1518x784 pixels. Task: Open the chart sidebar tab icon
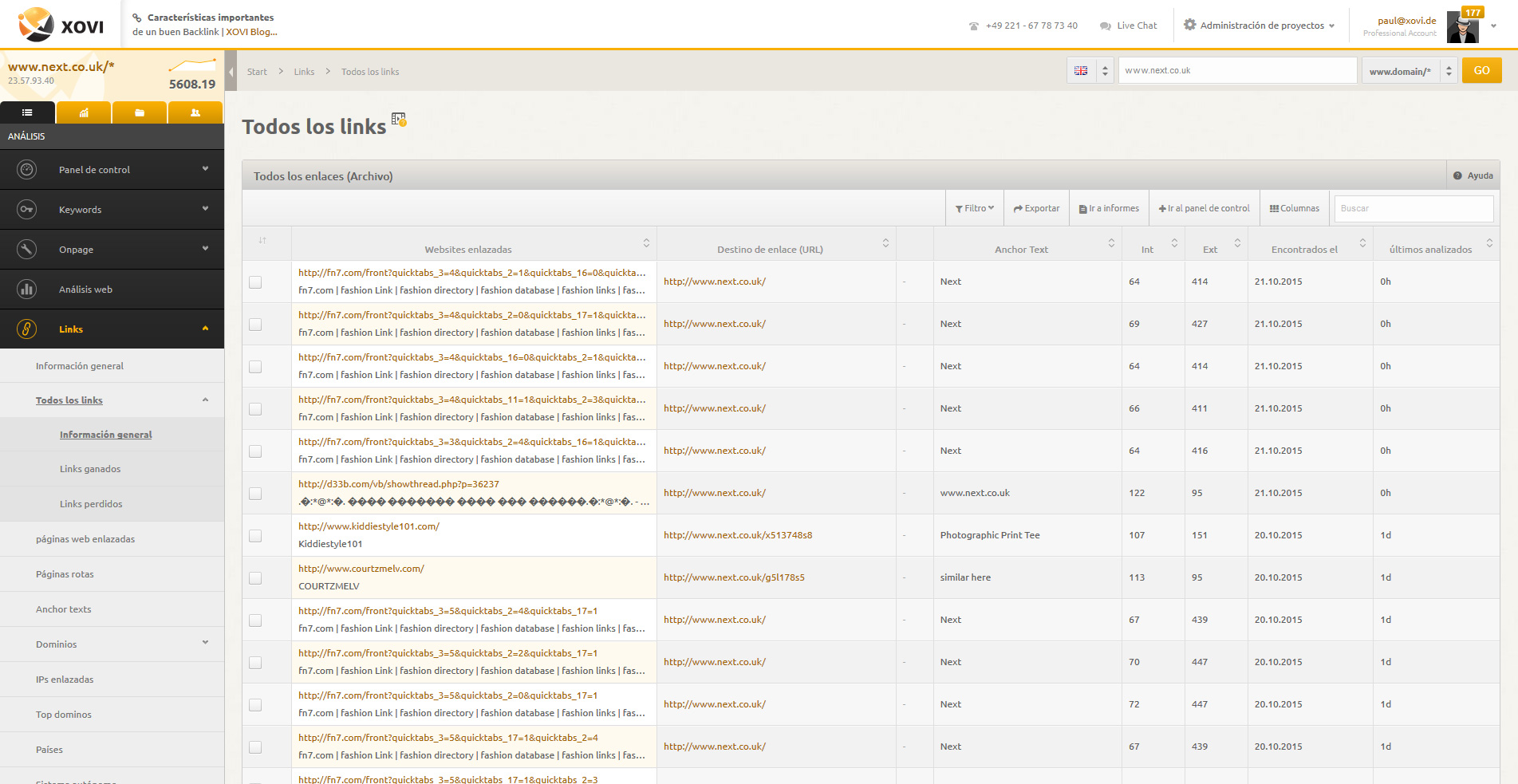tap(84, 113)
